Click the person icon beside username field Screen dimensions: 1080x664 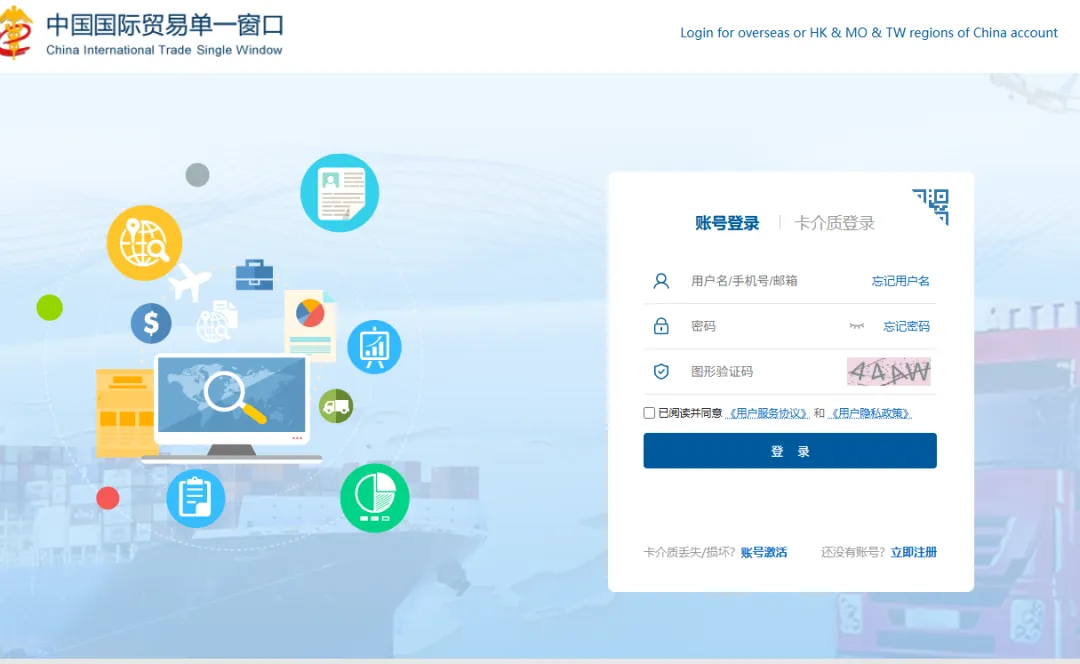661,280
